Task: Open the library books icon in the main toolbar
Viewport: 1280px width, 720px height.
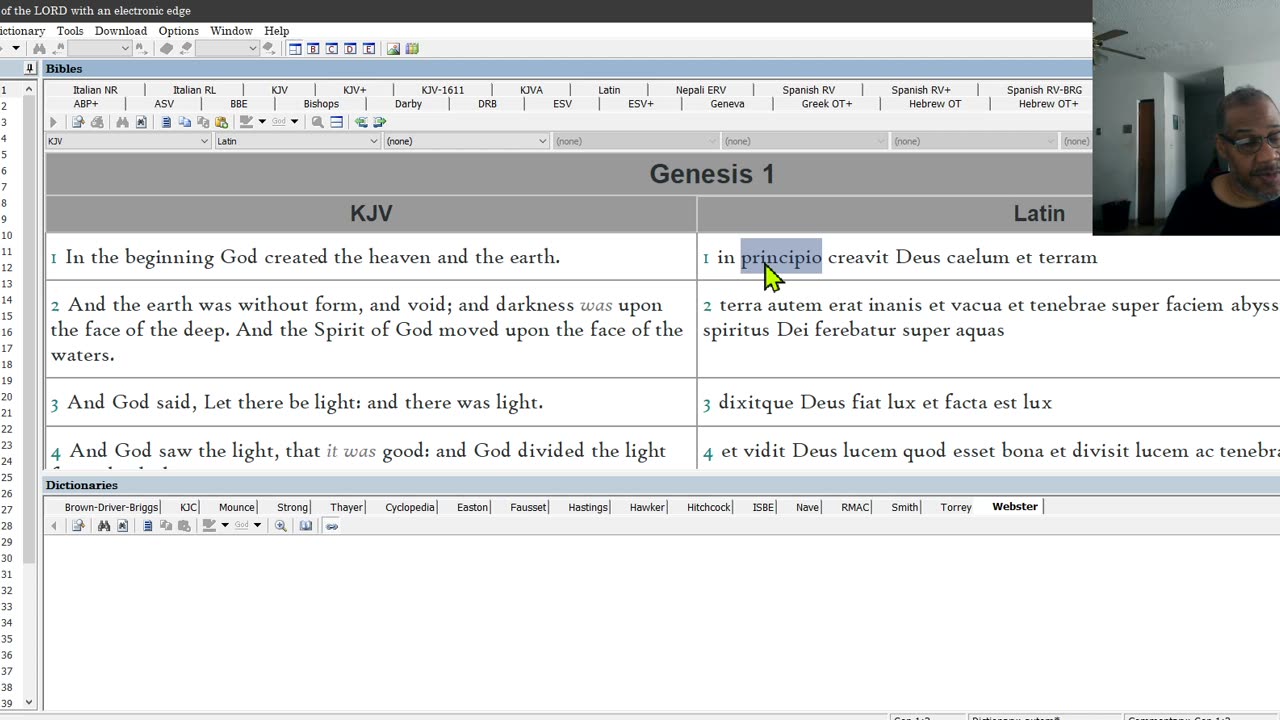Action: click(412, 48)
